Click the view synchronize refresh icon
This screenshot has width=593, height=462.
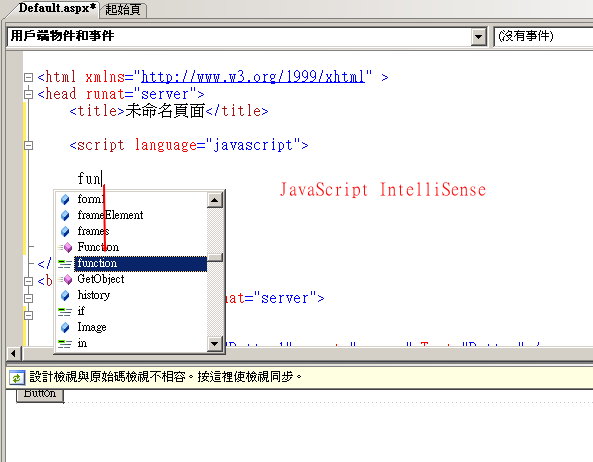(x=17, y=377)
